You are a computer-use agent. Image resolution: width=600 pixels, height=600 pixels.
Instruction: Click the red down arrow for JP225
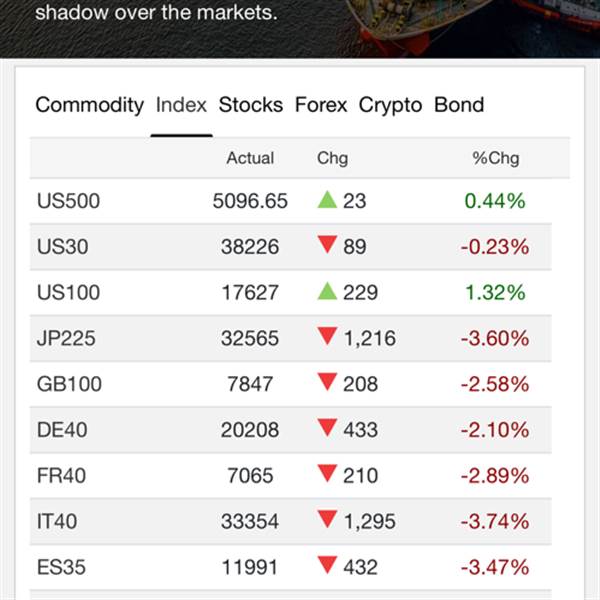[327, 337]
